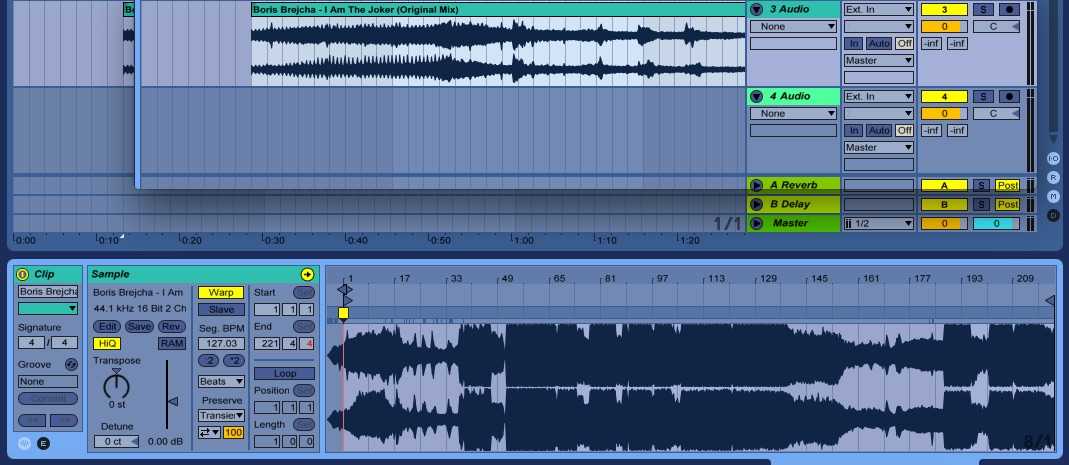Click the Set button beside End

click(303, 327)
